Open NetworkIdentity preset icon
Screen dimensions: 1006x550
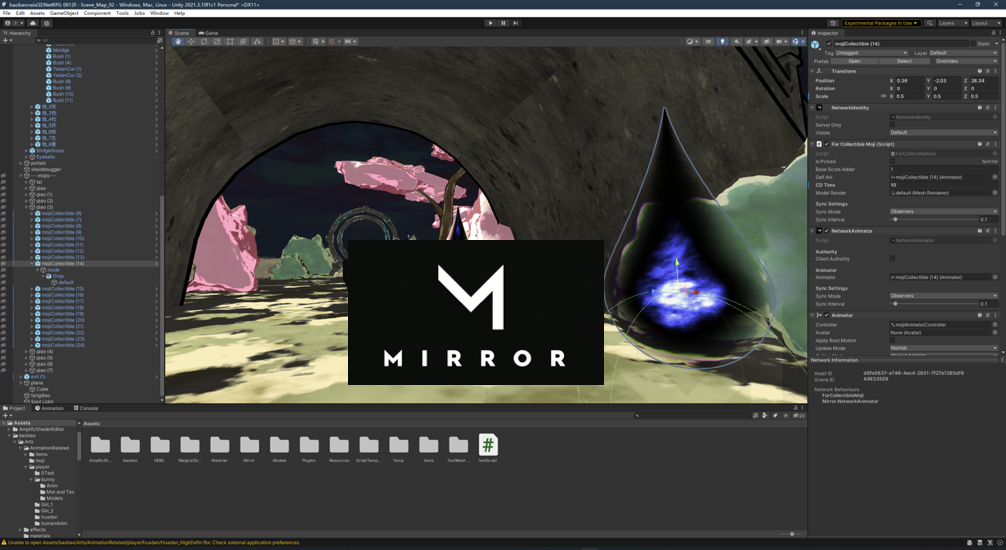(987, 108)
